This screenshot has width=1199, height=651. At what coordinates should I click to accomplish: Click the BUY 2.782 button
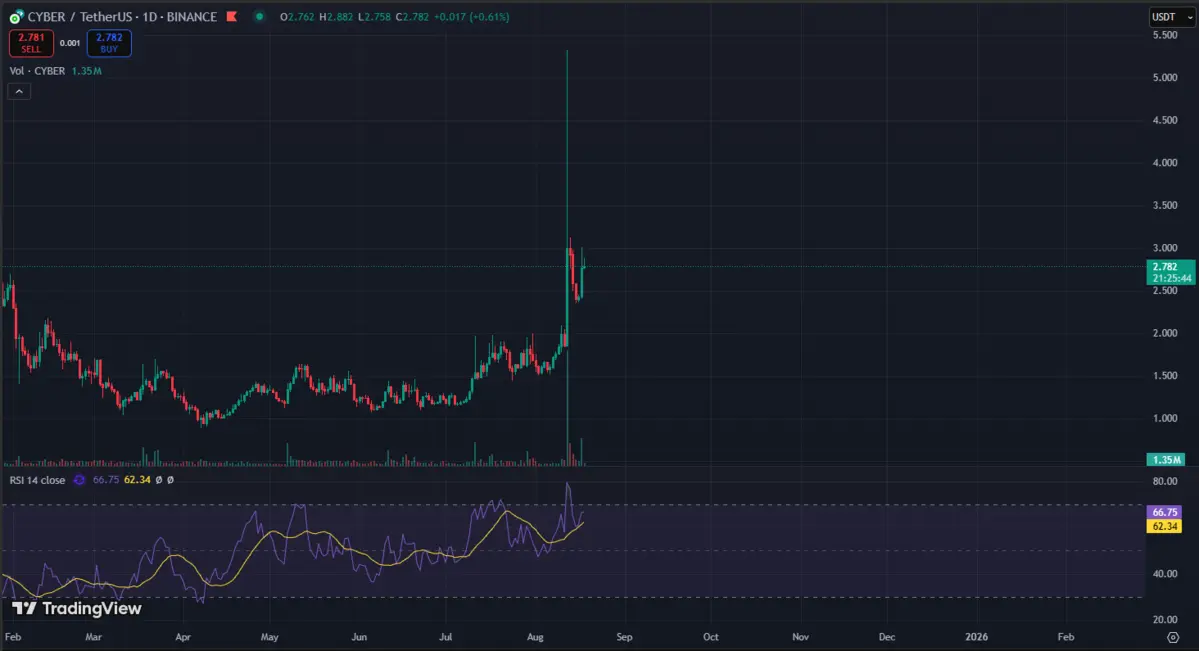tap(108, 43)
